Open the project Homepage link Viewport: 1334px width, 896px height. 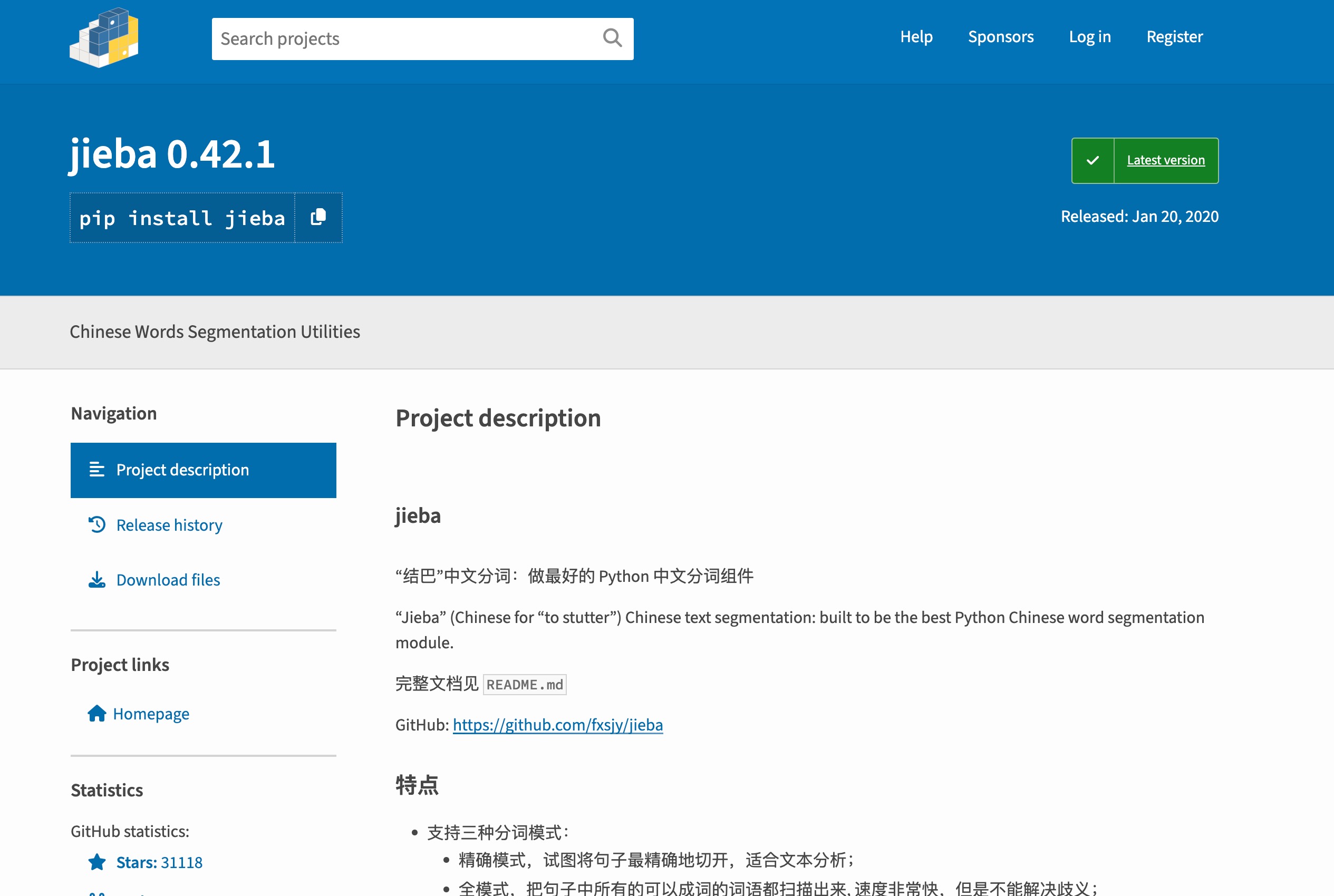click(151, 714)
